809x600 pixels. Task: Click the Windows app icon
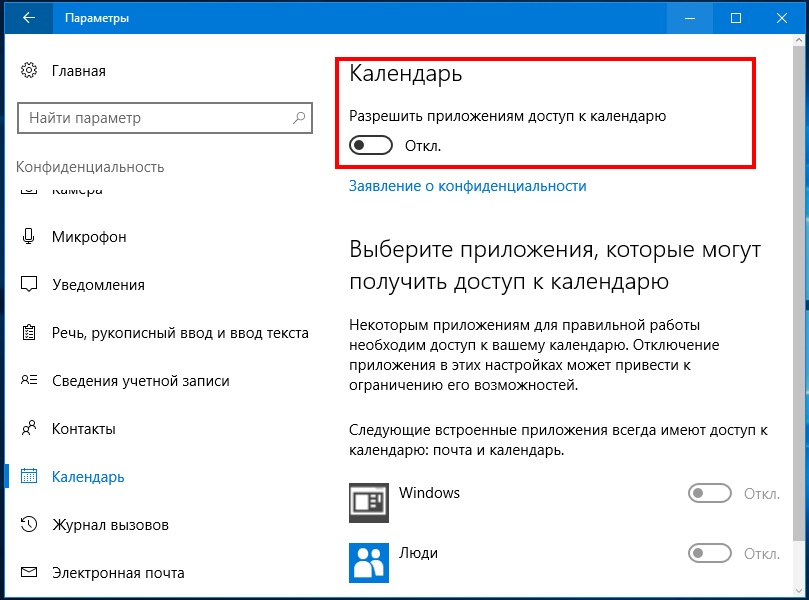click(x=368, y=502)
